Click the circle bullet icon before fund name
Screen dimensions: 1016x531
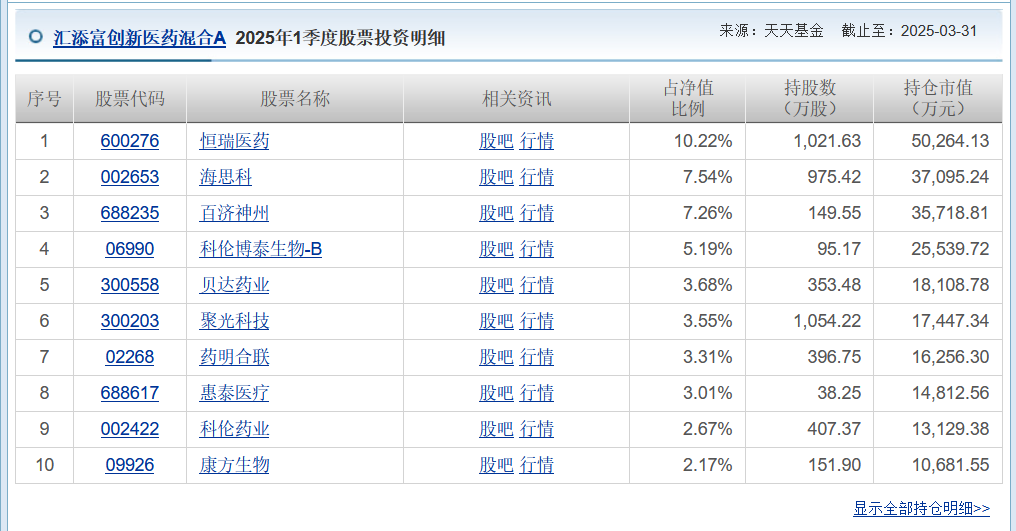[x=36, y=36]
